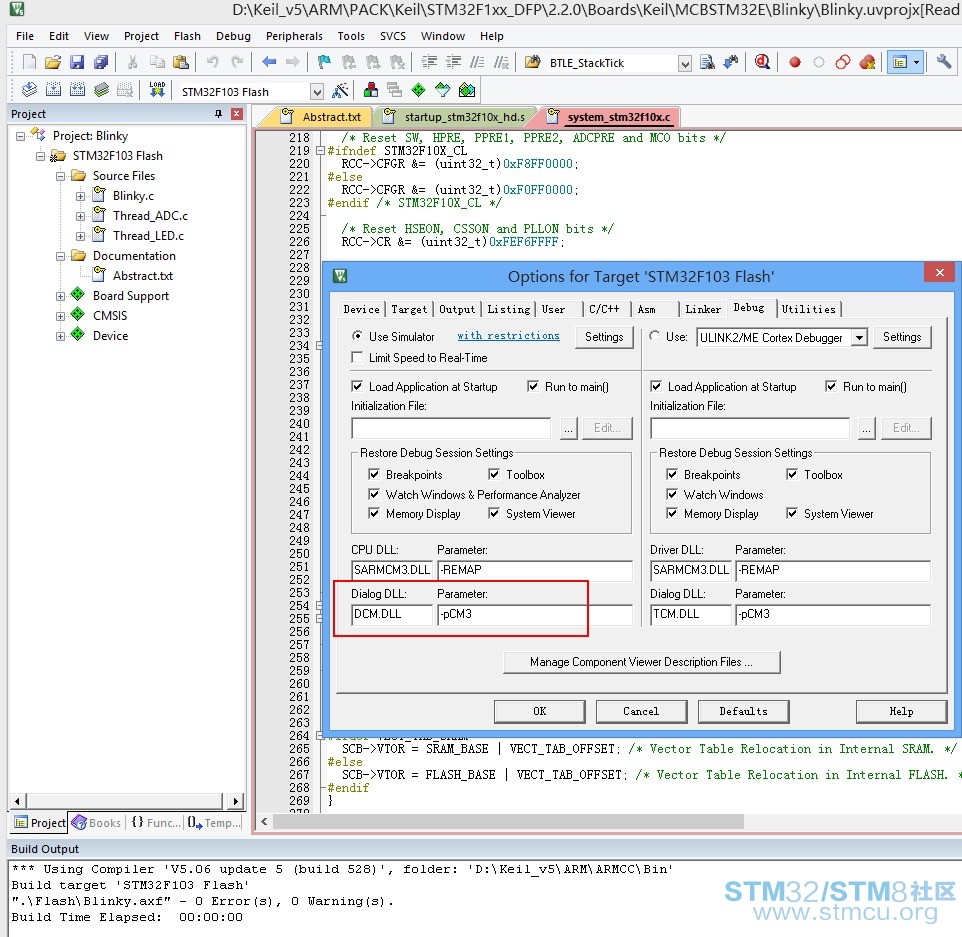Navigate backwards with blue arrow icon
962x937 pixels.
(269, 62)
